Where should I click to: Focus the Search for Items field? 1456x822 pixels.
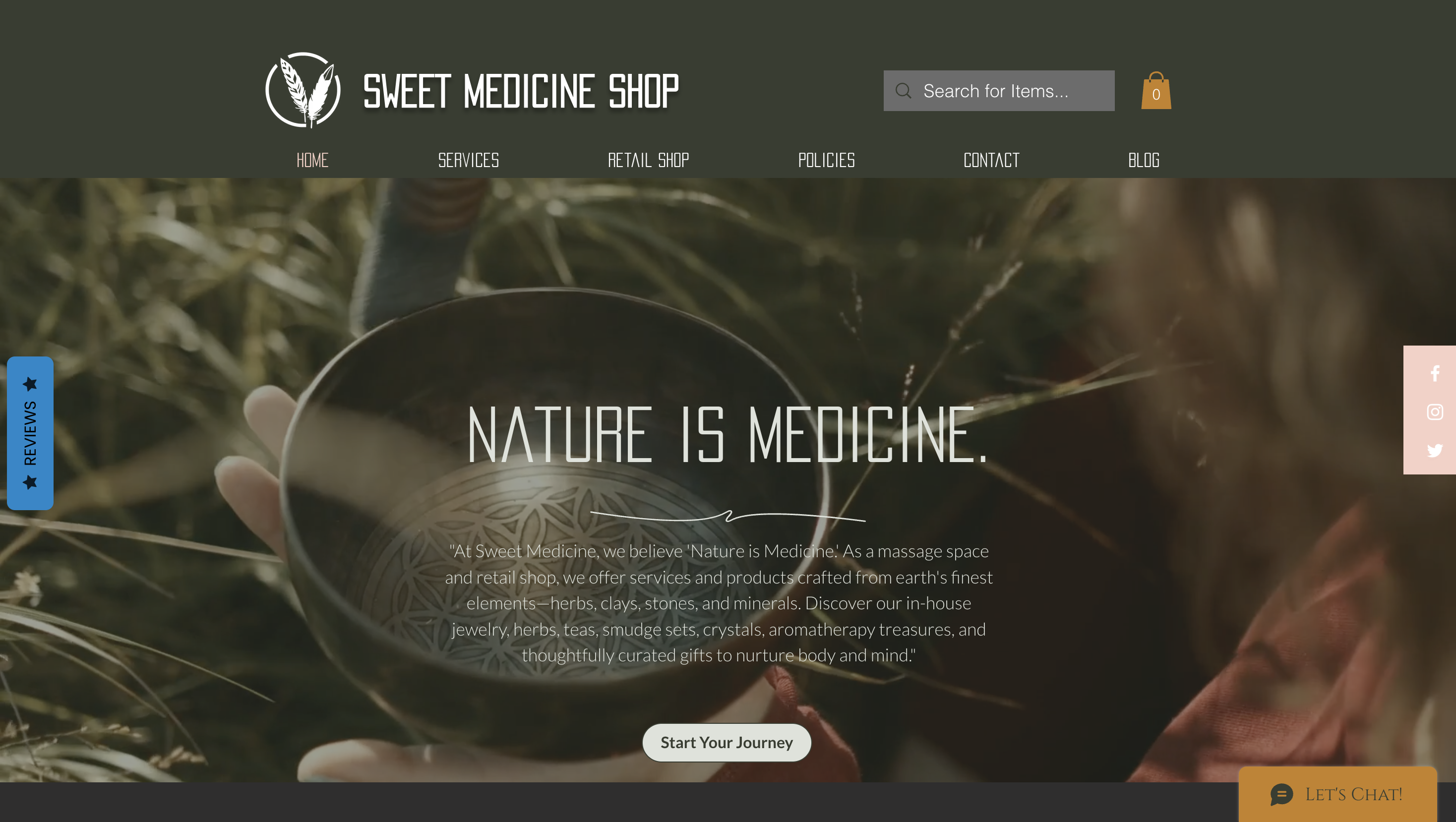pos(999,91)
